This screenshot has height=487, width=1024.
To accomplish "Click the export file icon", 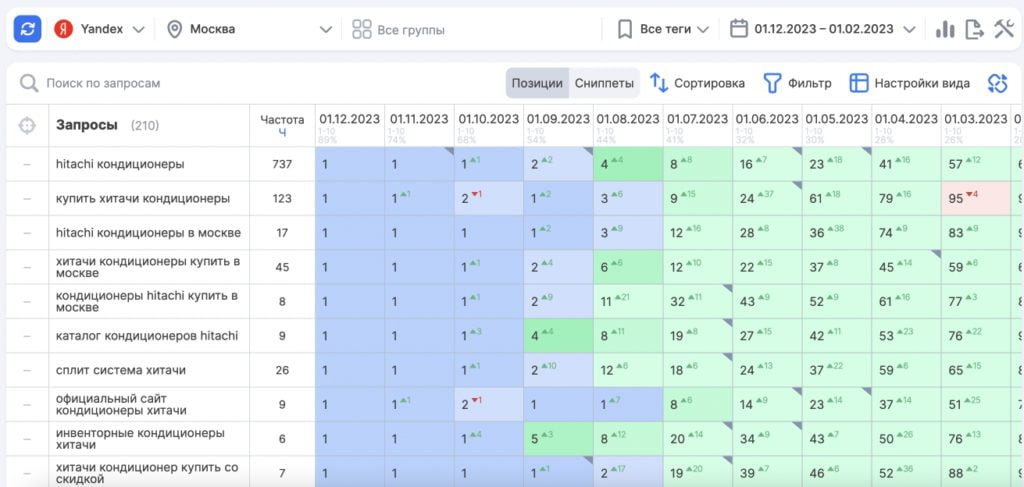I will click(974, 29).
